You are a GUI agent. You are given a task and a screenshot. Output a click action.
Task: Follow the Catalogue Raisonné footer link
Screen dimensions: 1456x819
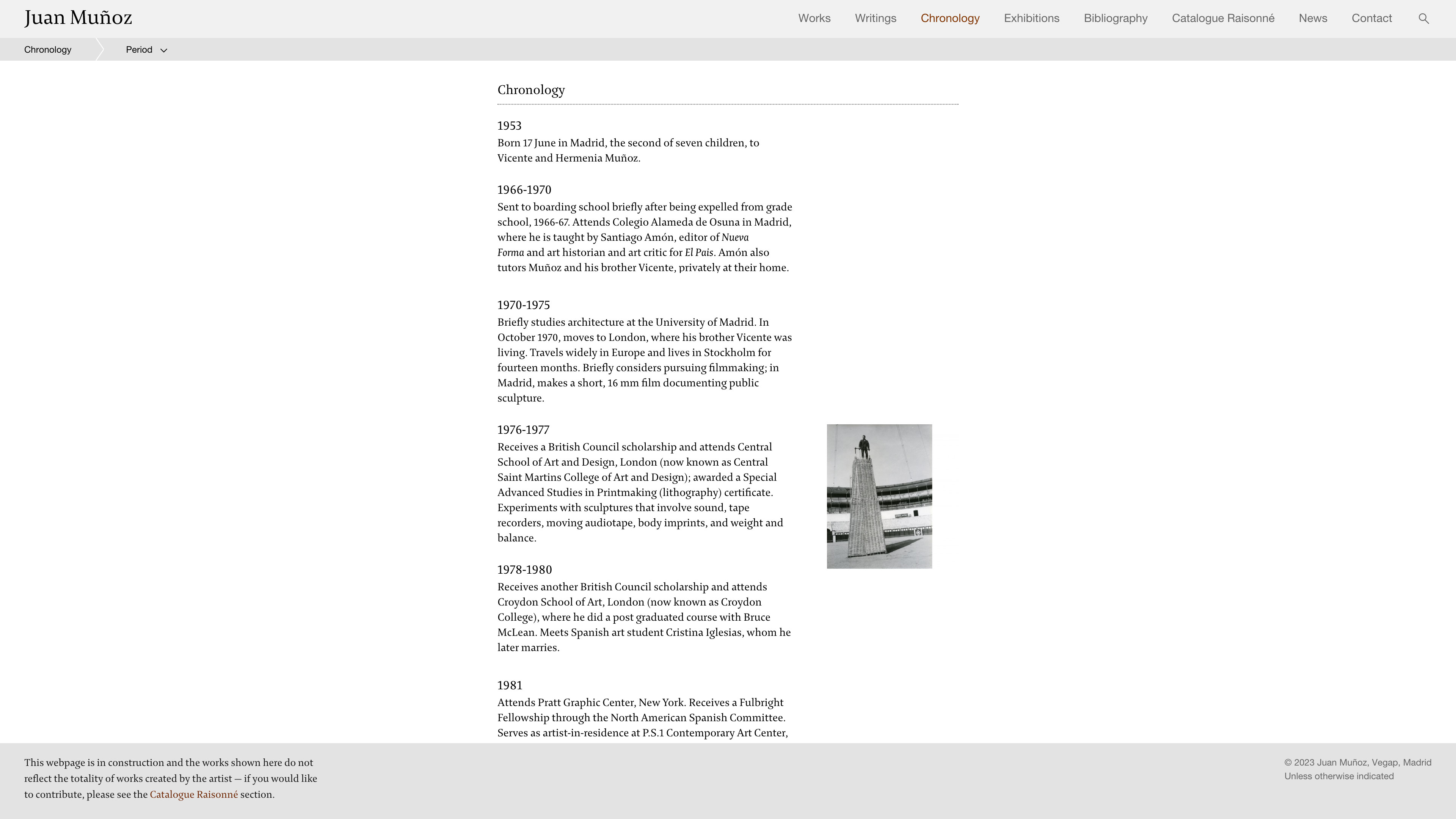[x=193, y=794]
